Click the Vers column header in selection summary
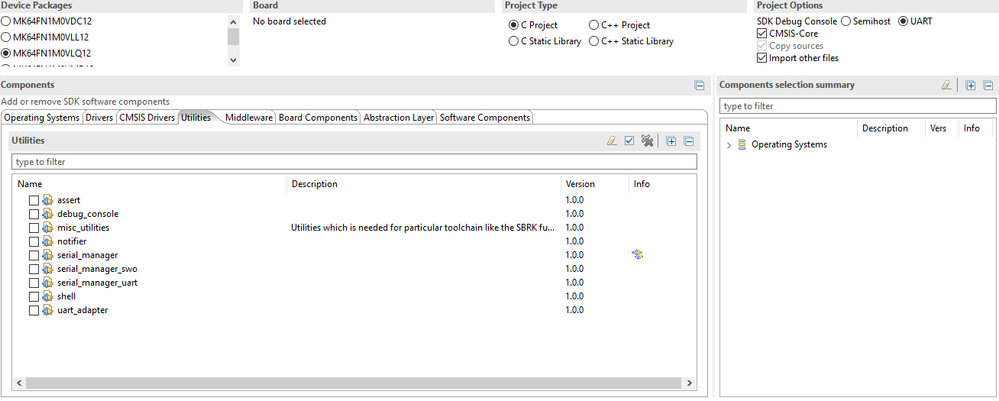999x401 pixels. 942,128
